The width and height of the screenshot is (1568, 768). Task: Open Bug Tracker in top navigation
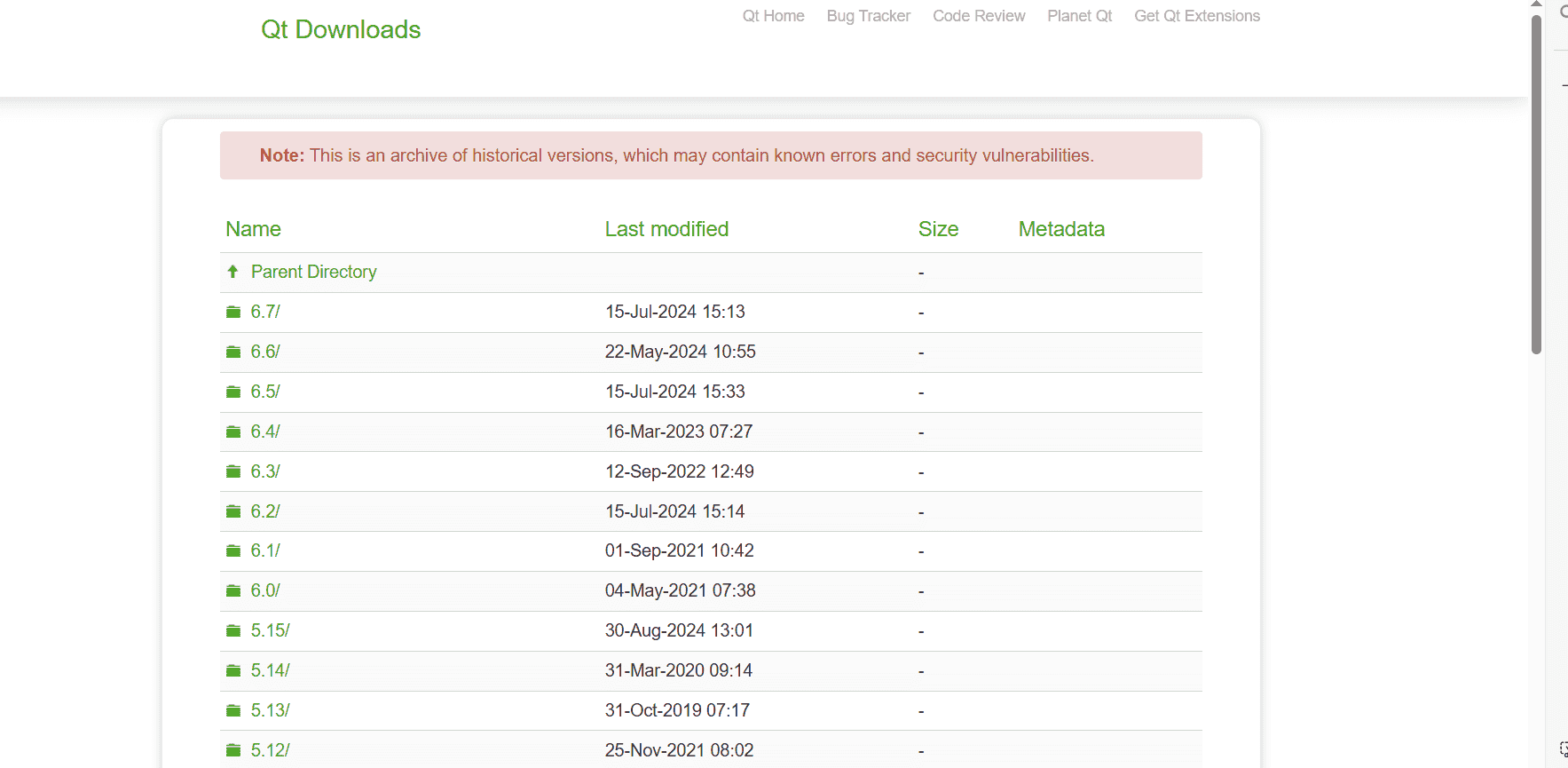[868, 16]
